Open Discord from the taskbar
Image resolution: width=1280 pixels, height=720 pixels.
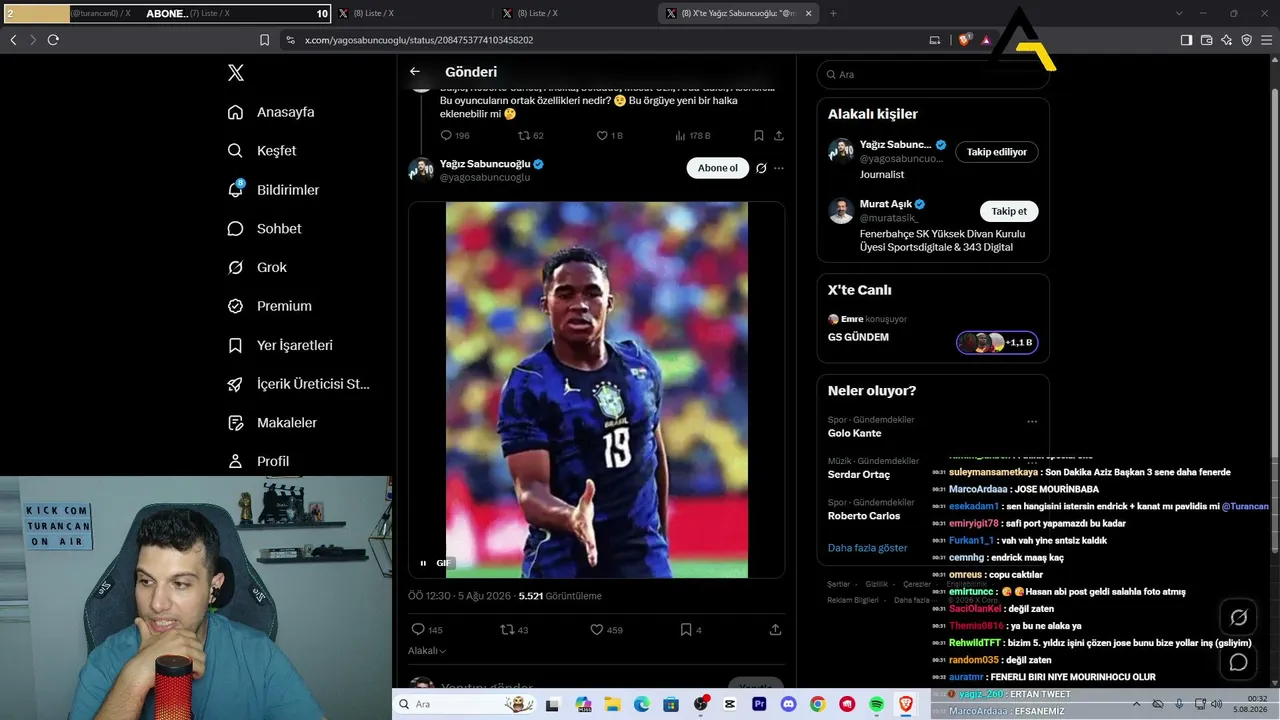click(788, 704)
